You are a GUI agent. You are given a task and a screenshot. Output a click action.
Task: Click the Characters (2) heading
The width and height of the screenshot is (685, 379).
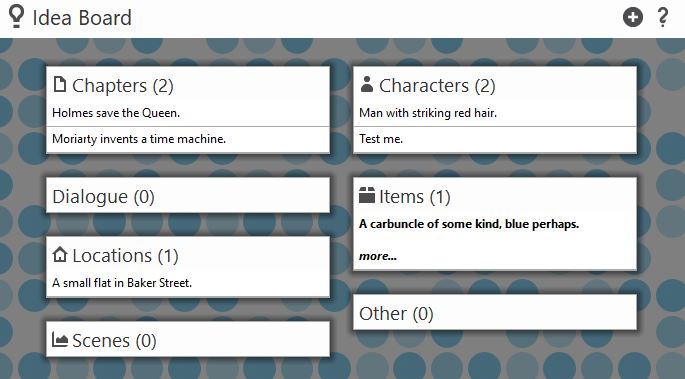[437, 86]
